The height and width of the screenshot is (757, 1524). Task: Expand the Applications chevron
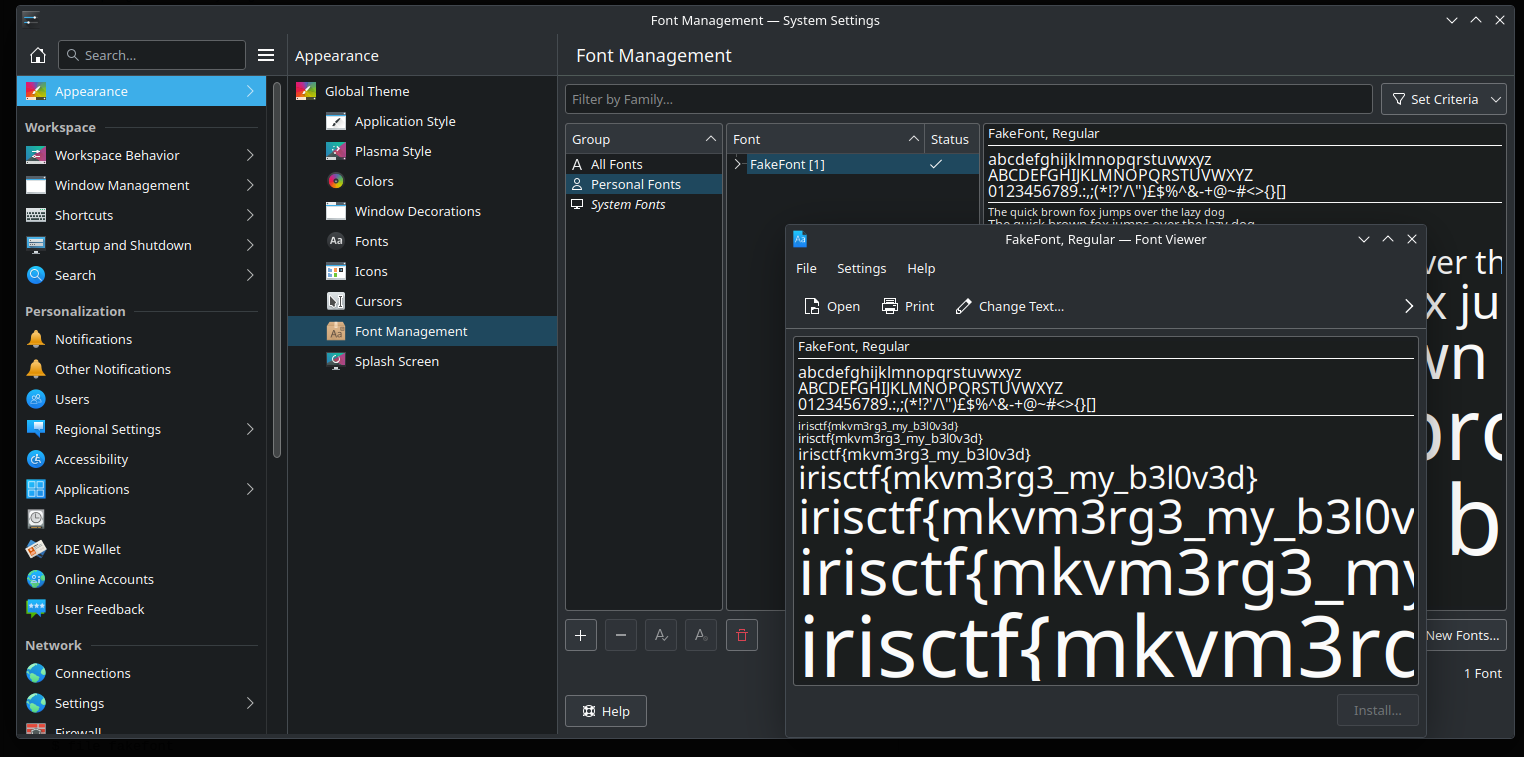click(x=250, y=489)
